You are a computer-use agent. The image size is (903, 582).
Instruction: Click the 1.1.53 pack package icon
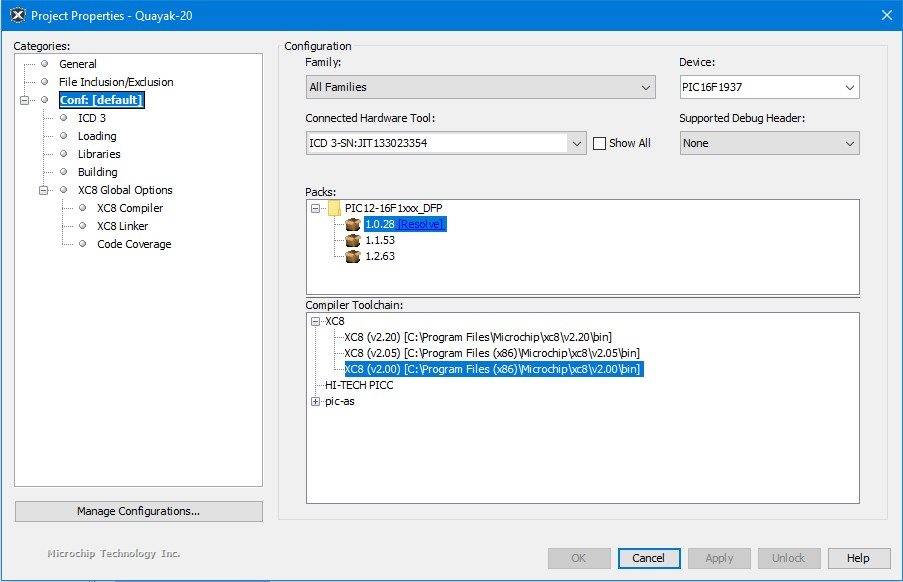point(352,241)
